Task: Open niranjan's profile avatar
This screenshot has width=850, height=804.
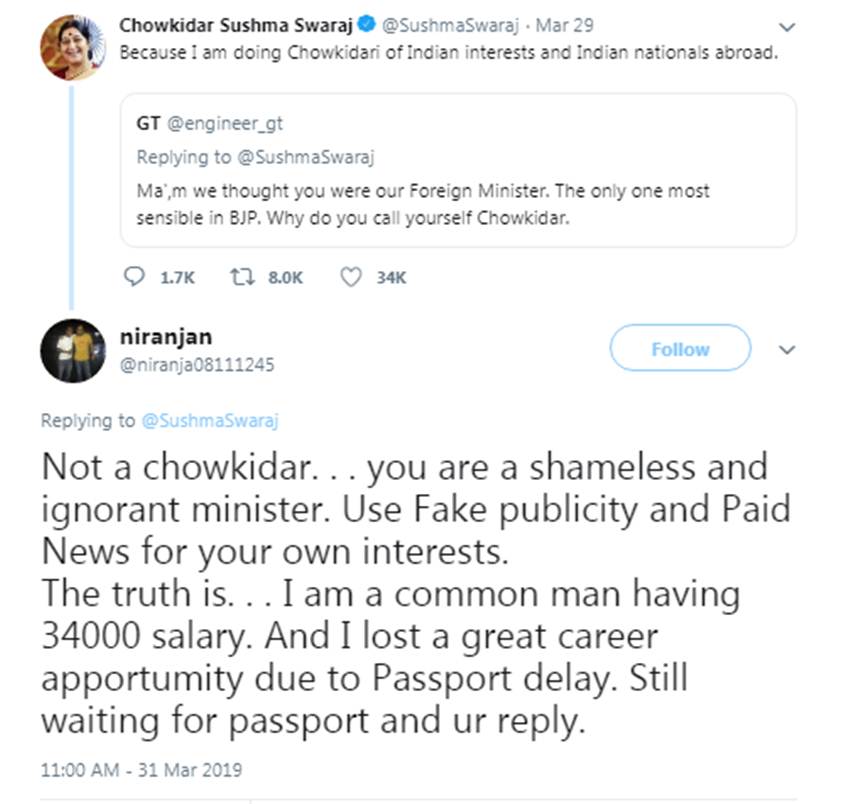Action: pyautogui.click(x=73, y=351)
